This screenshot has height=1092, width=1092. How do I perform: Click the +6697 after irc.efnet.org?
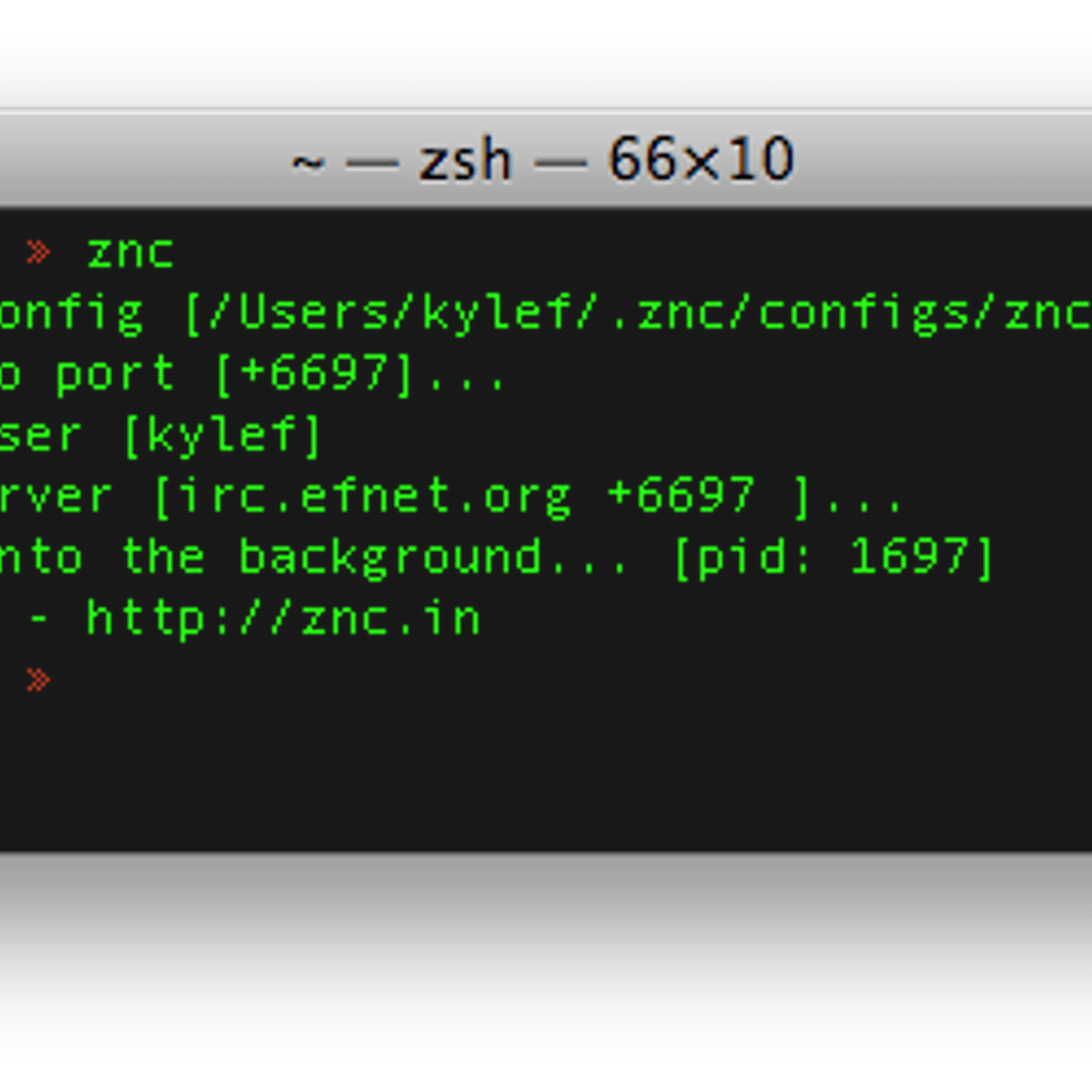pos(680,495)
